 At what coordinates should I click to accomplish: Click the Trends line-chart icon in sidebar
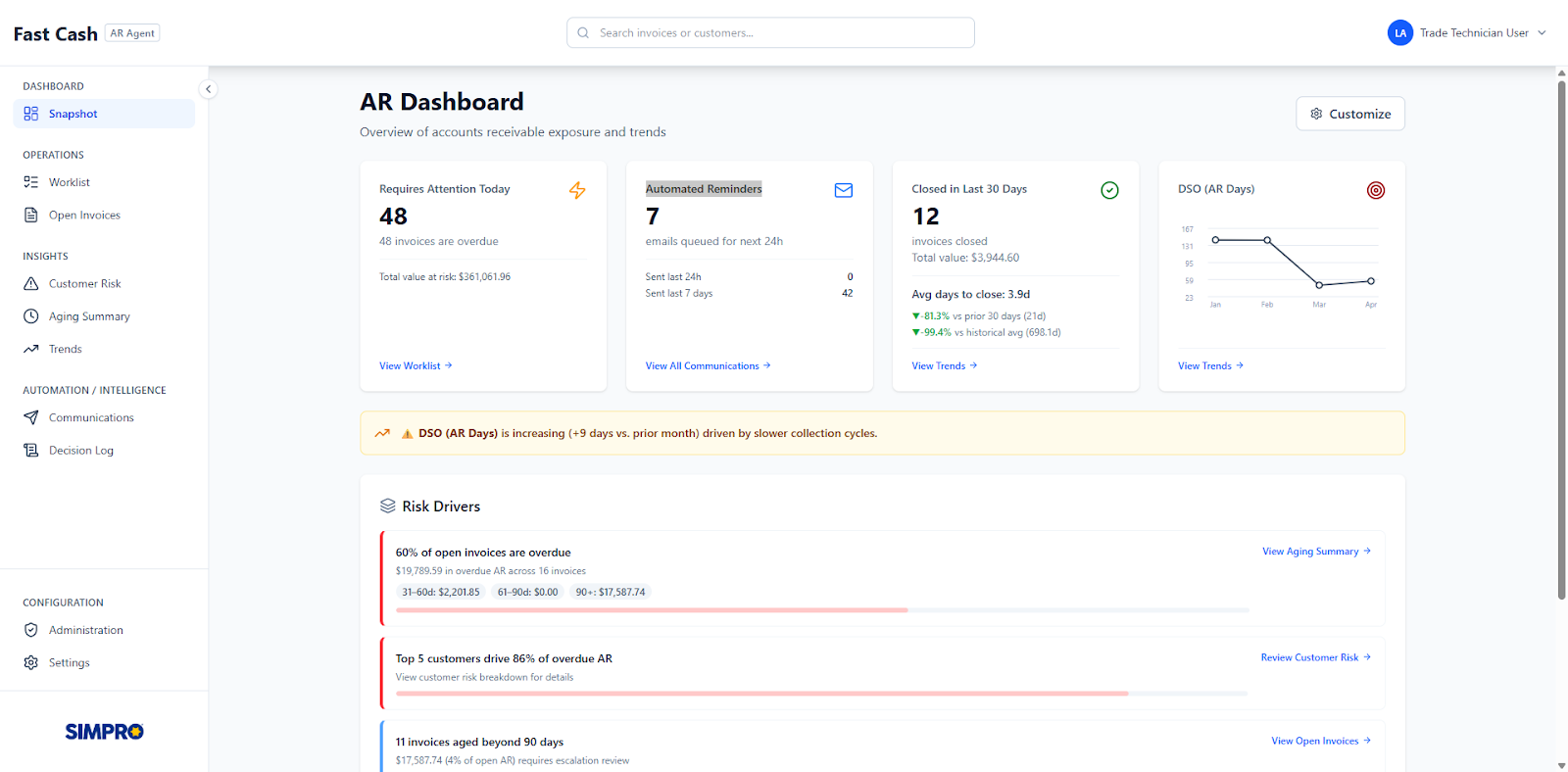coord(31,349)
